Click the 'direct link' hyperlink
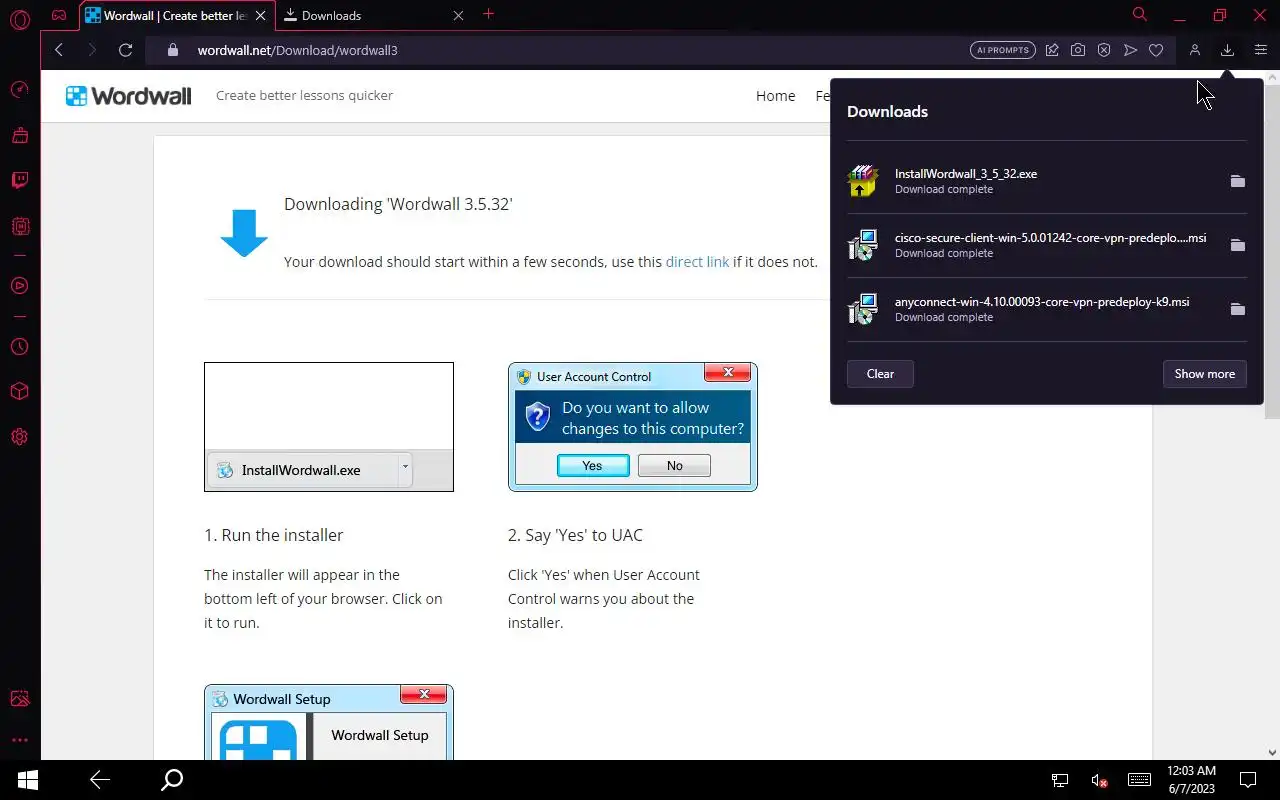The width and height of the screenshot is (1280, 800). (697, 262)
